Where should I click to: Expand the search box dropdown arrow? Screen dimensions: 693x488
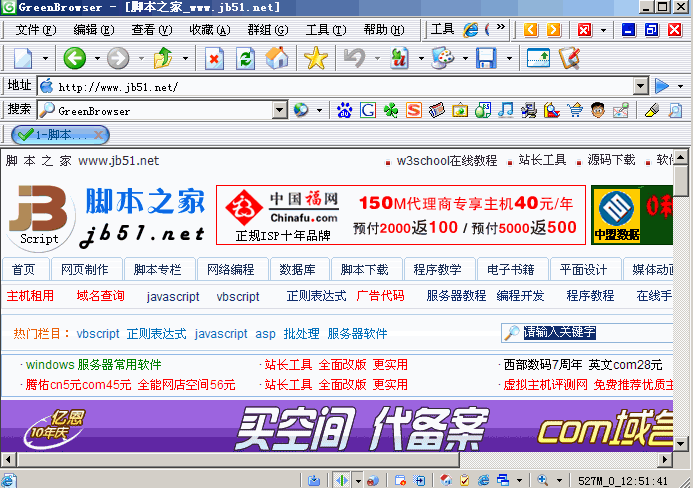click(280, 110)
